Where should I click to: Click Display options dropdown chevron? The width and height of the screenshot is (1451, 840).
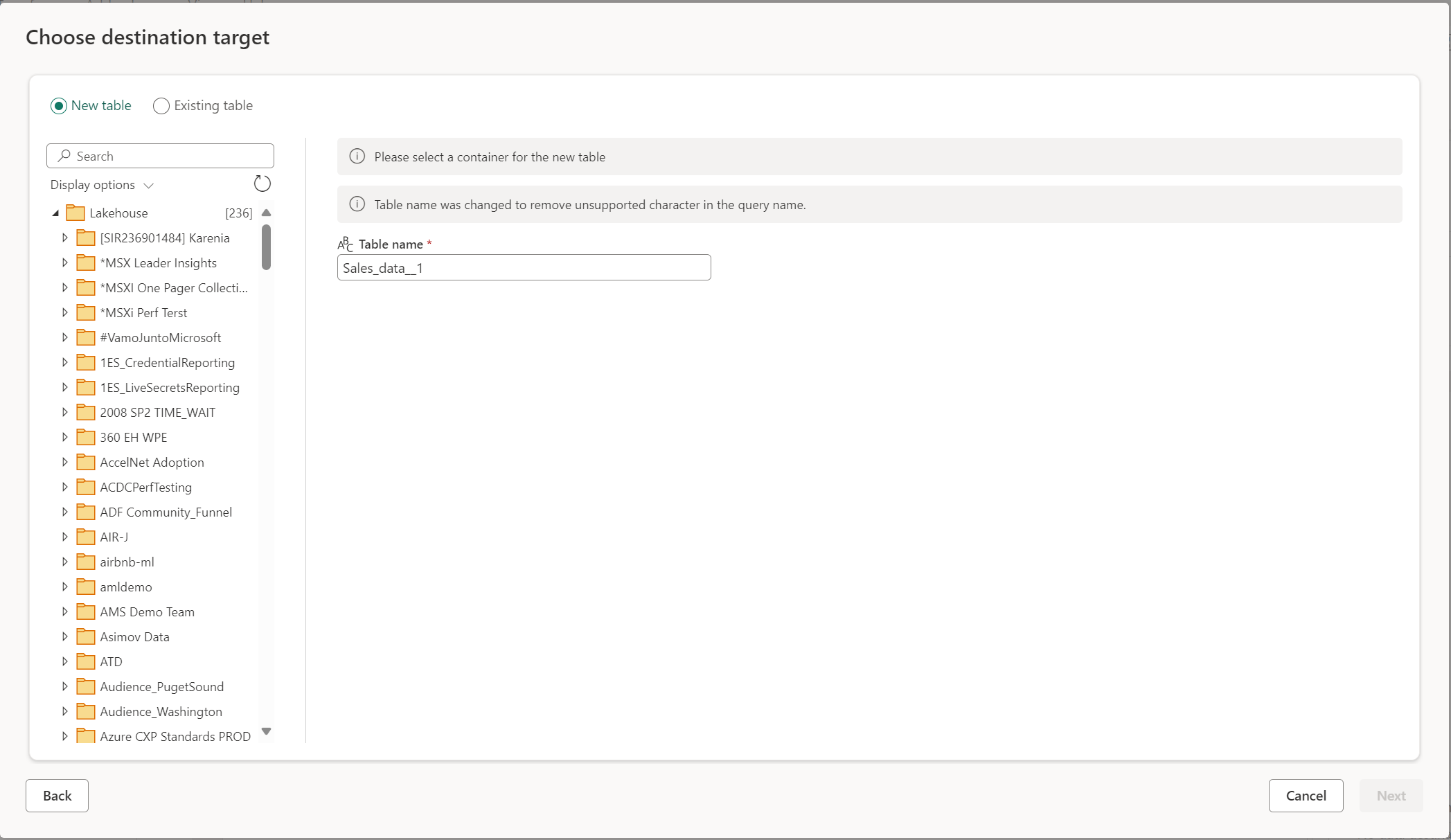coord(148,185)
